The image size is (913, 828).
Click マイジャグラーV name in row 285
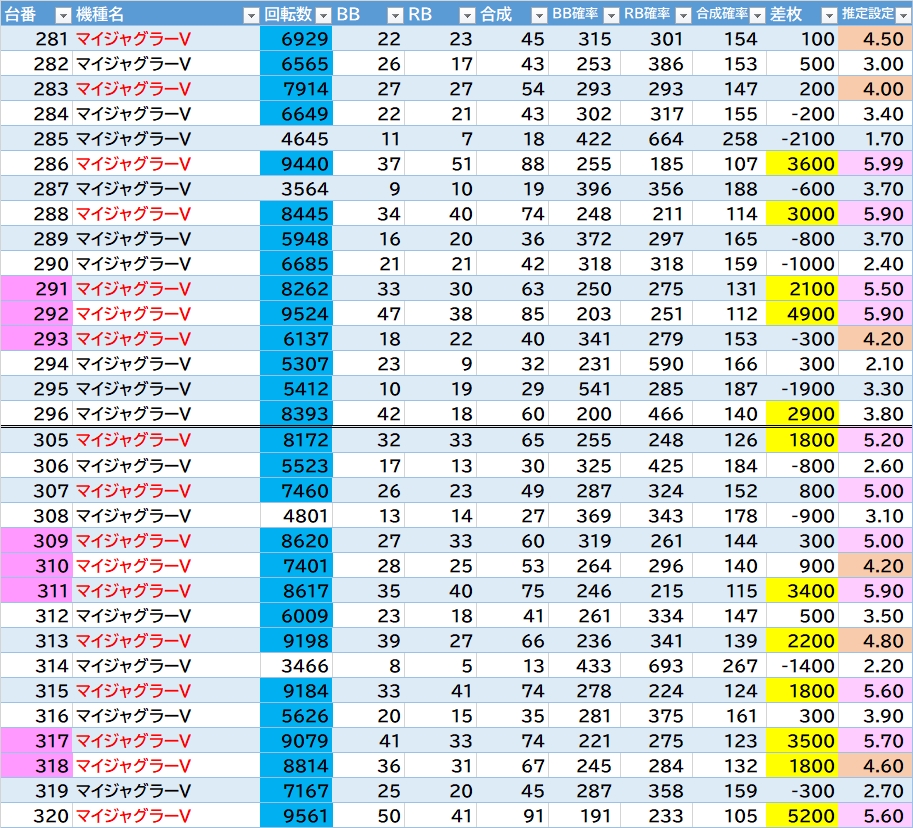point(133,139)
